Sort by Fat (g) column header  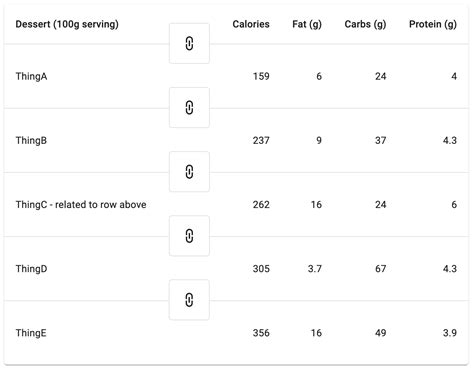307,24
